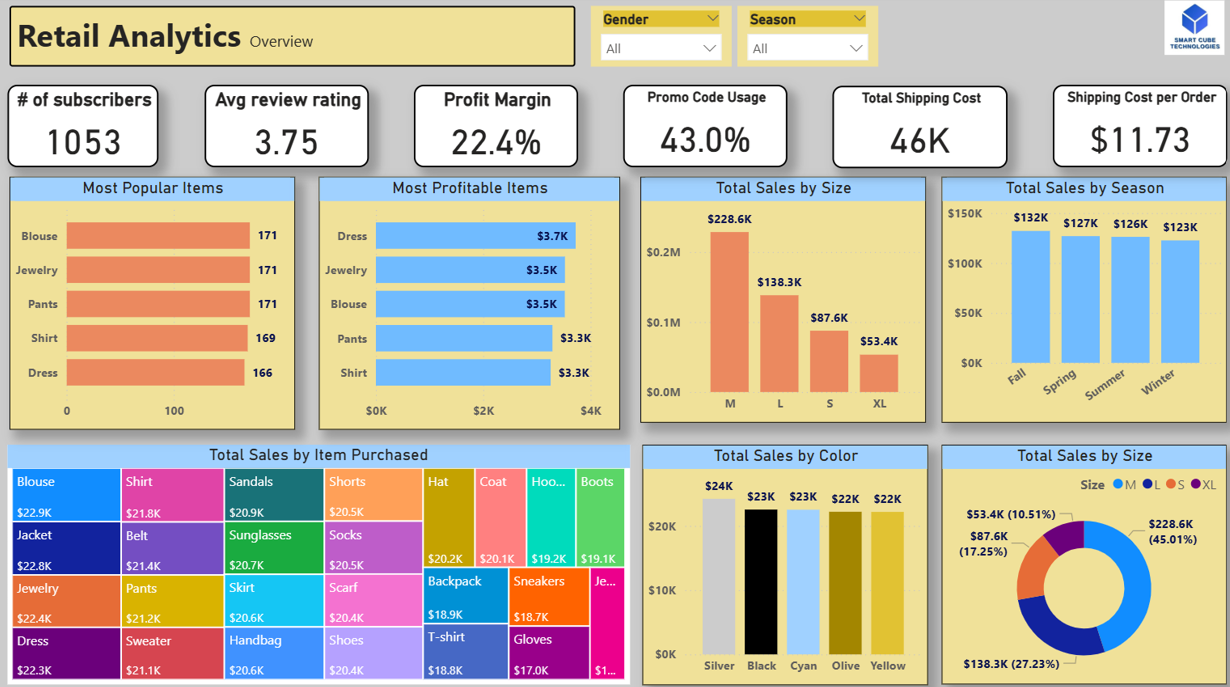1230x687 pixels.
Task: Select the Silver bar in Sales by Color
Action: click(718, 576)
